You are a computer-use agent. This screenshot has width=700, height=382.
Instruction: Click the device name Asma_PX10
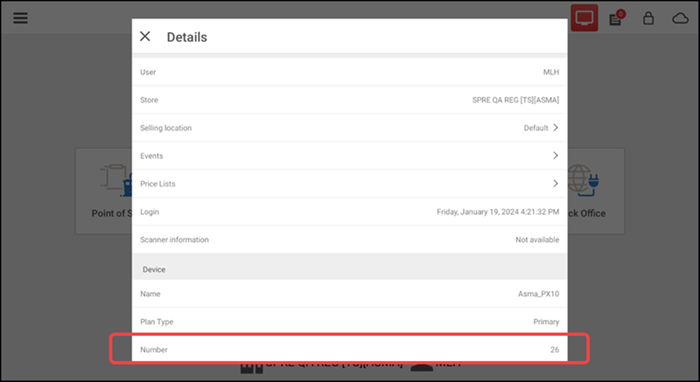coord(538,294)
